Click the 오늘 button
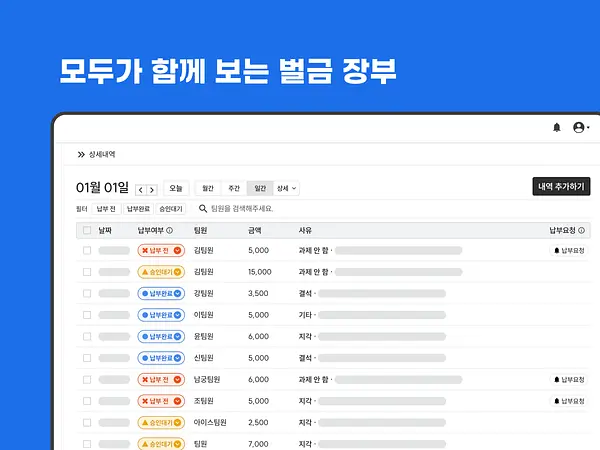The image size is (600, 450). click(x=176, y=188)
